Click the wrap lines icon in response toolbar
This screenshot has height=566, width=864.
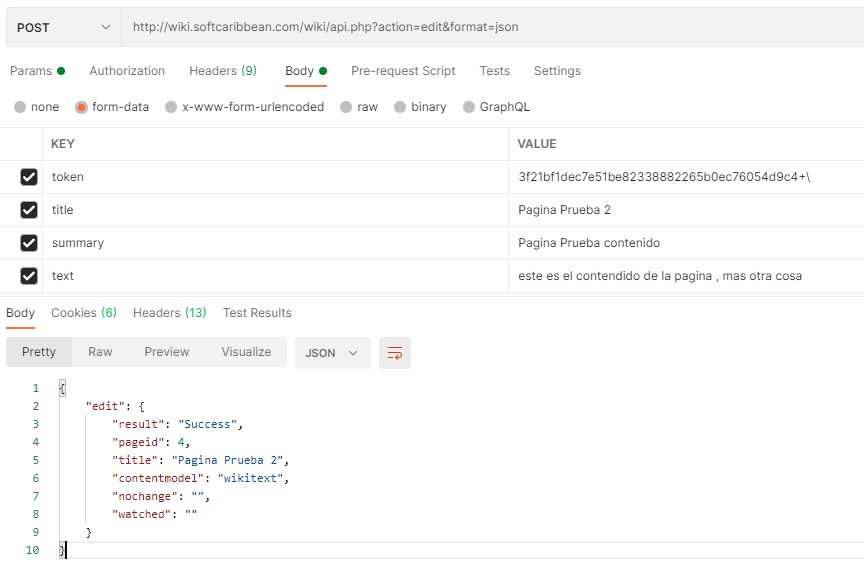[395, 353]
